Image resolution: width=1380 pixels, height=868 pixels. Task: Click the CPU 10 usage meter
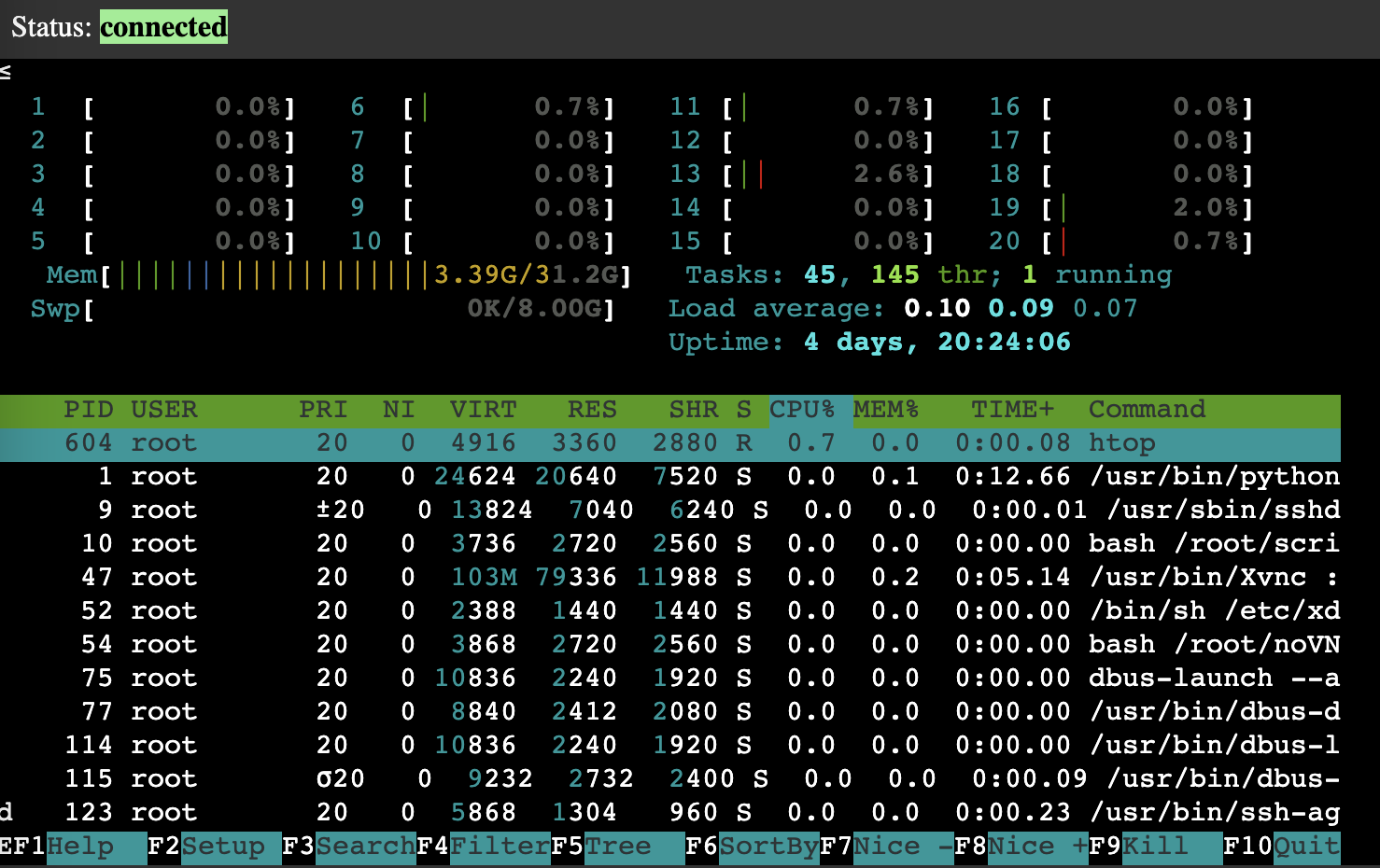tap(483, 242)
